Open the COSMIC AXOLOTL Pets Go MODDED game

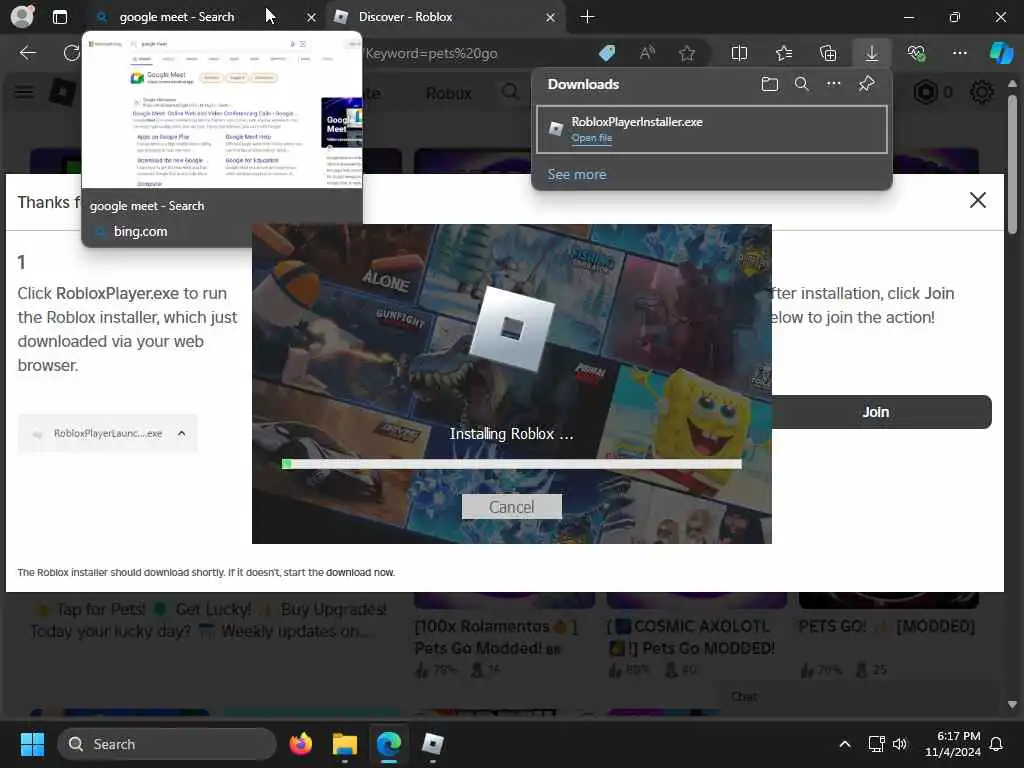[692, 637]
